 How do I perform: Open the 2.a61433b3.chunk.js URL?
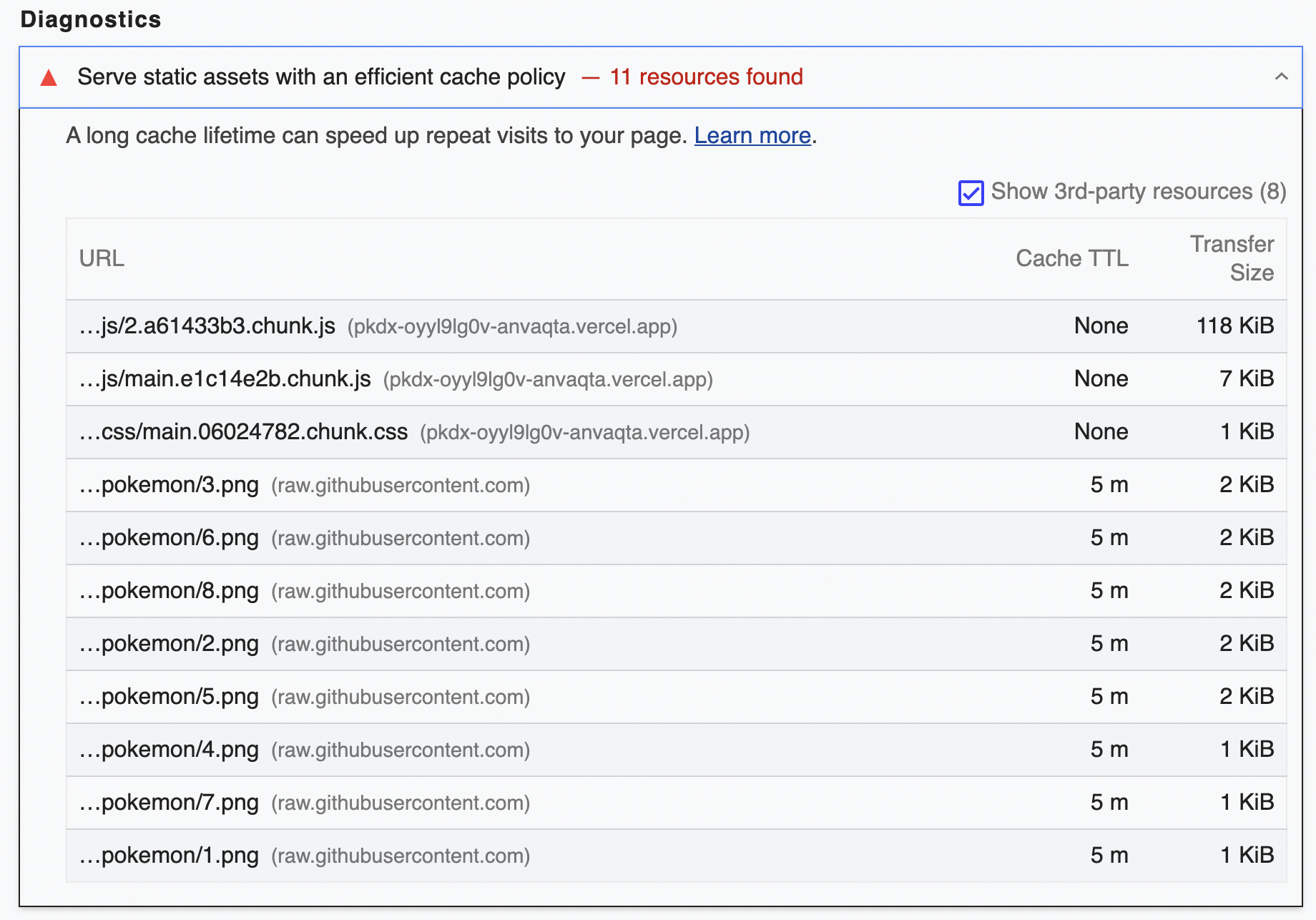pos(207,326)
